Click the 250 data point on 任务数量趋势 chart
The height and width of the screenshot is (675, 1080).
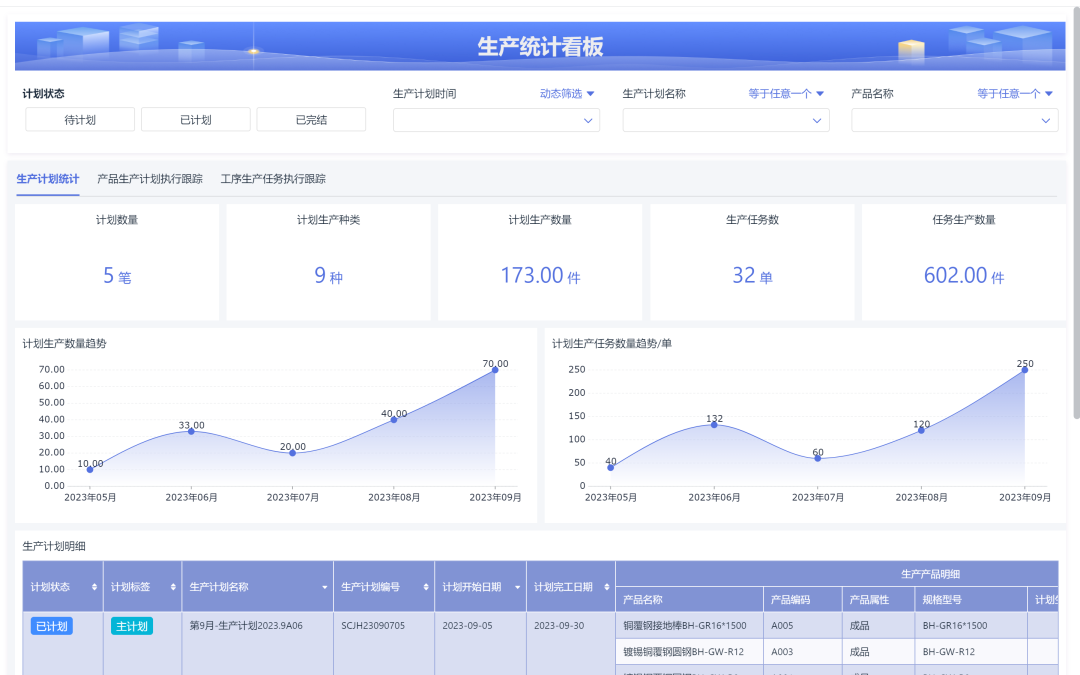tap(1024, 369)
